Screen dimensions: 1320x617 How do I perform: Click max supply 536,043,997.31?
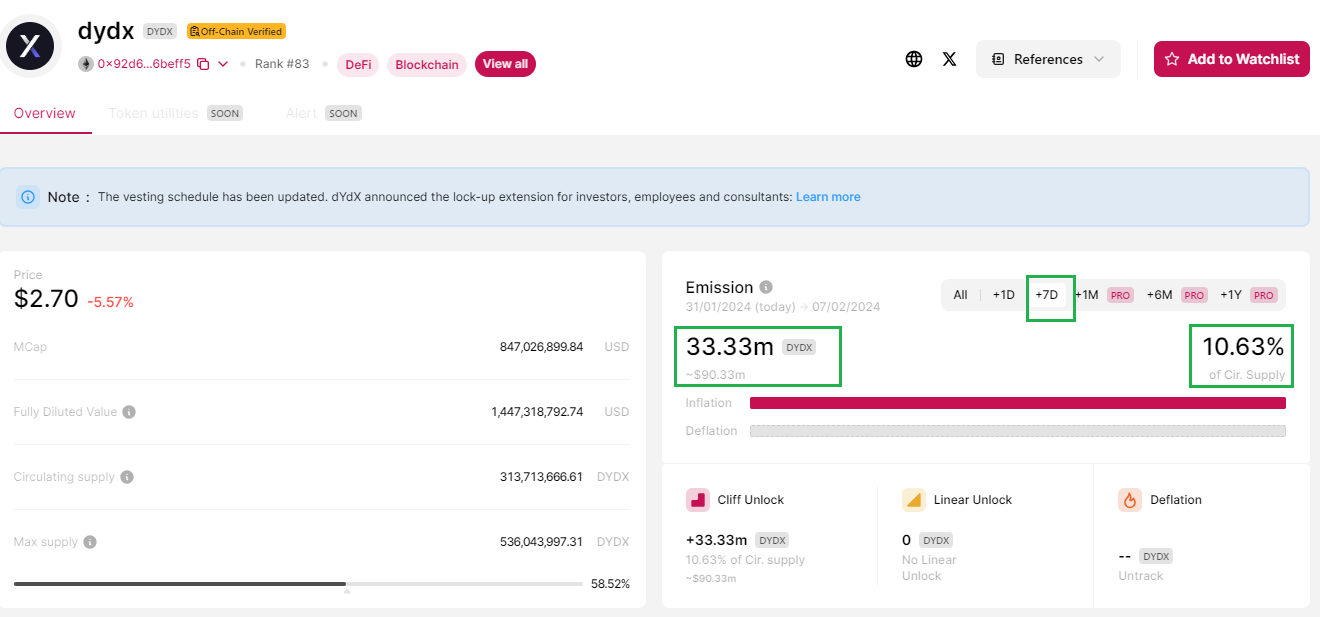pos(541,542)
